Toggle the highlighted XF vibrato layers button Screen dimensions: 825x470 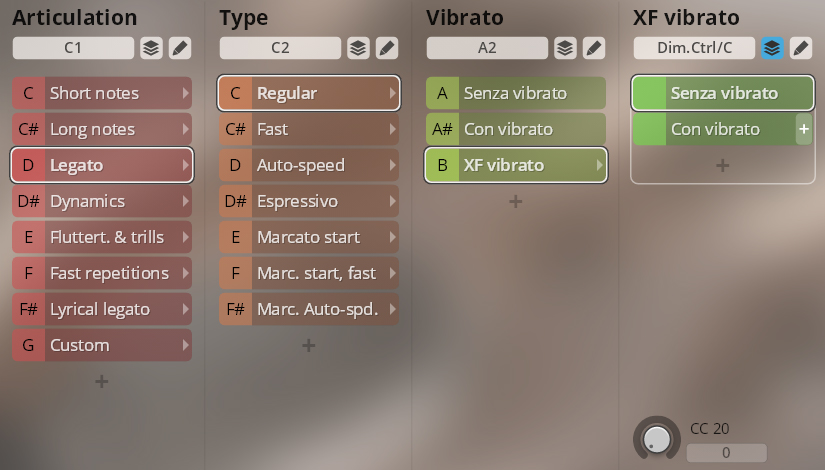click(x=771, y=47)
